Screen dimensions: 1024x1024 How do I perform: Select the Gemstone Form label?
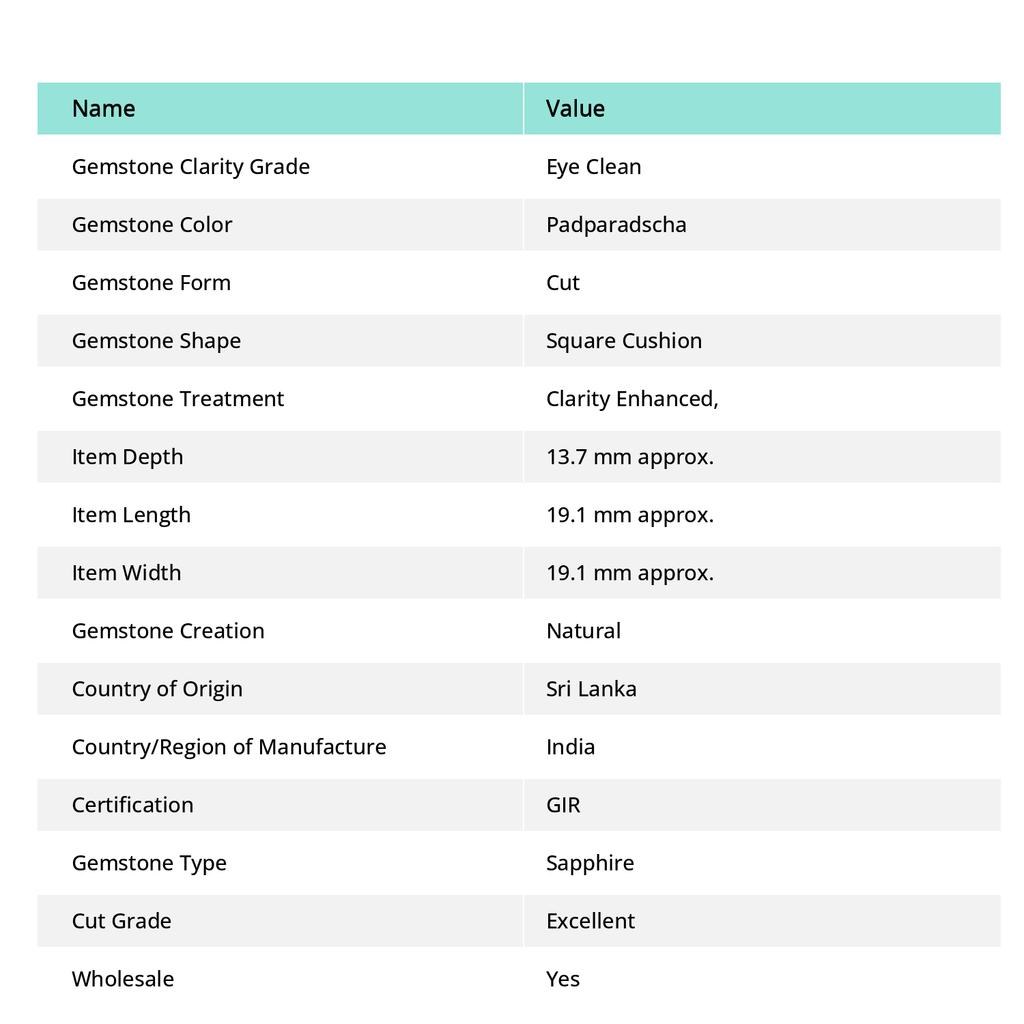151,283
